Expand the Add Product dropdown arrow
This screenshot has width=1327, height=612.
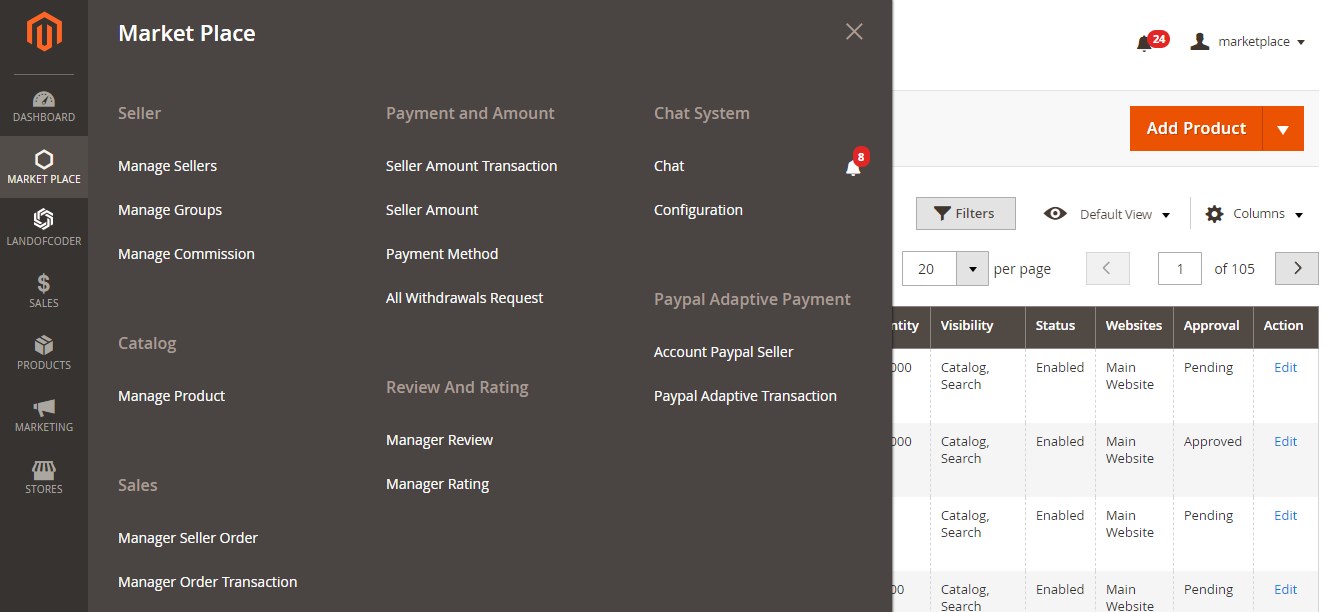click(x=1283, y=129)
